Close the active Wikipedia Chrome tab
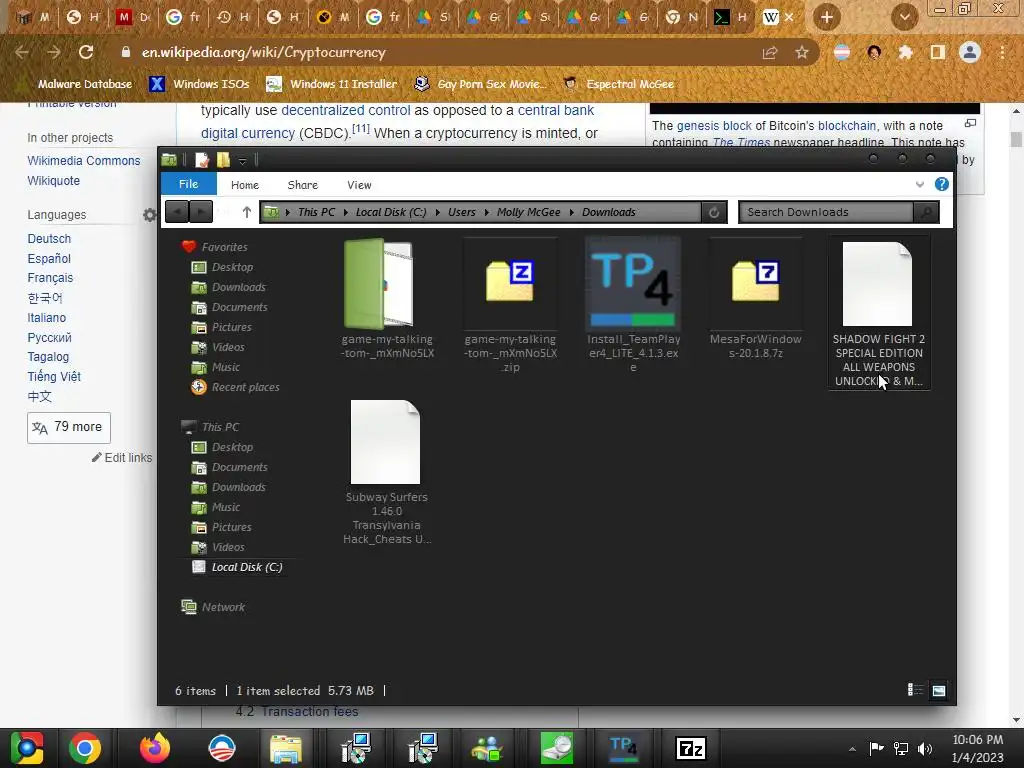The height and width of the screenshot is (768, 1024). (x=789, y=18)
